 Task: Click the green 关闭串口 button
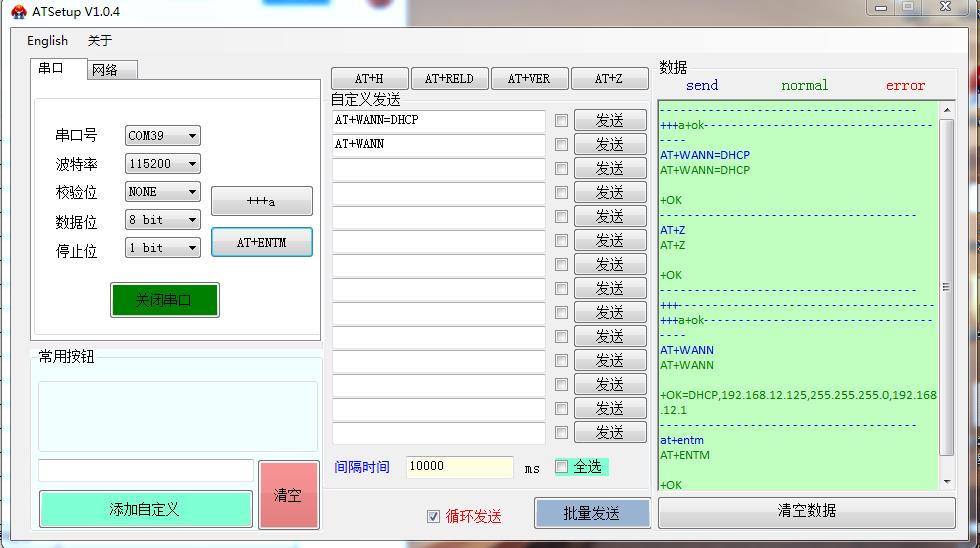click(x=164, y=300)
